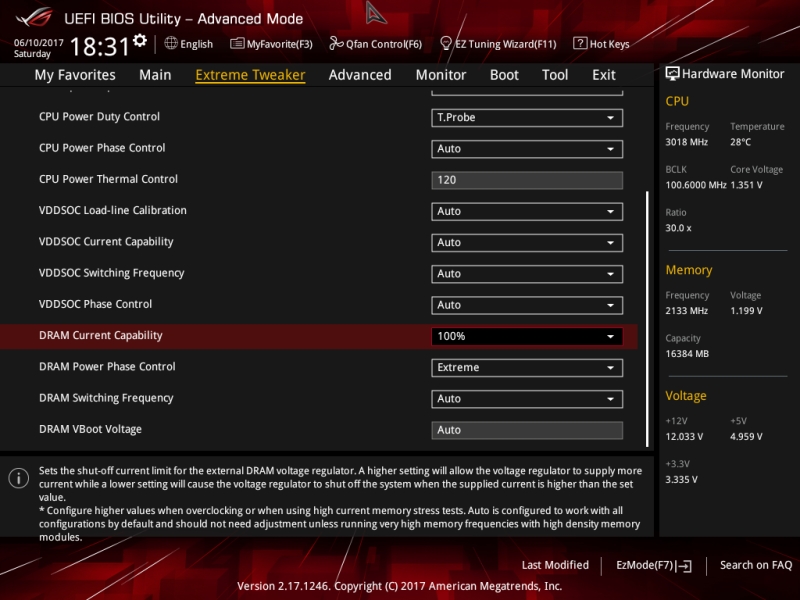The image size is (800, 600).
Task: Select CPU Power Duty Control label
Action: click(99, 117)
